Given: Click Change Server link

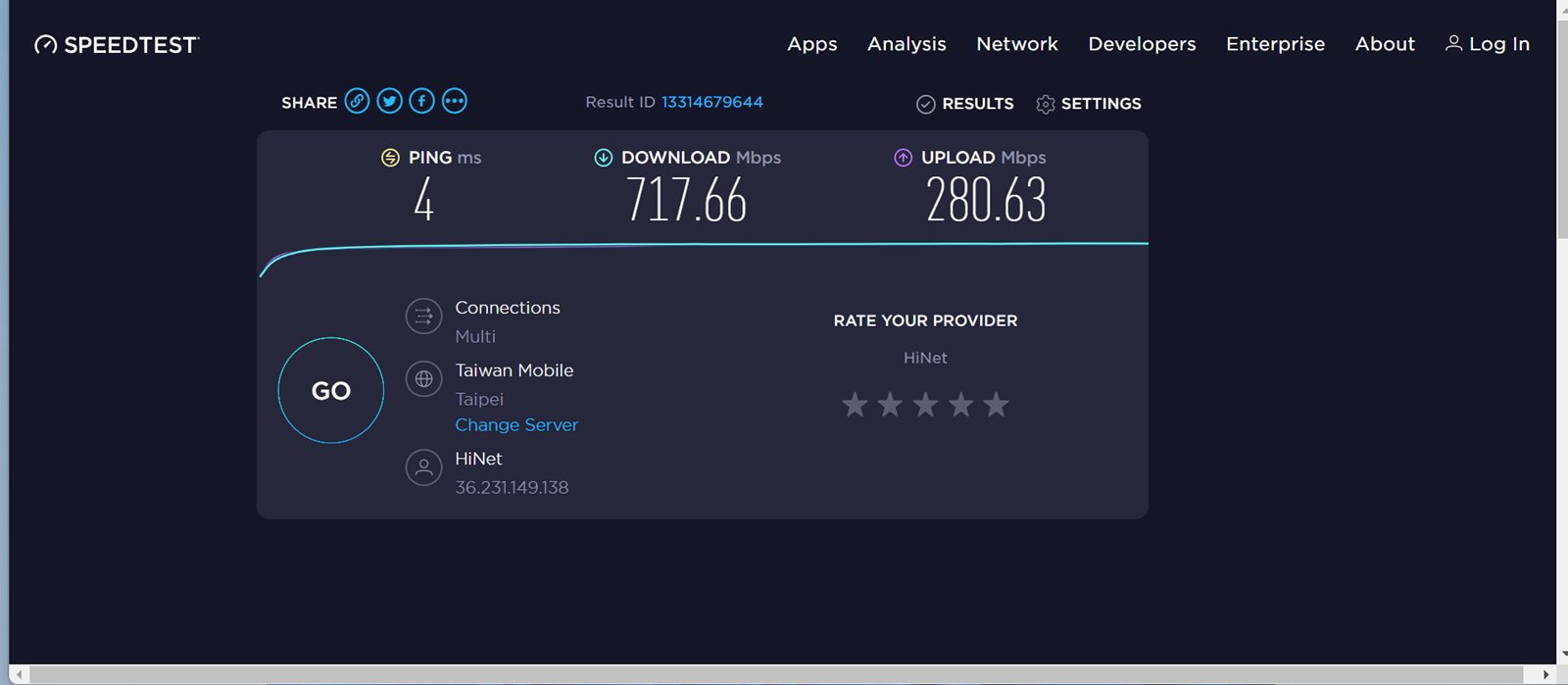Looking at the screenshot, I should pyautogui.click(x=516, y=424).
